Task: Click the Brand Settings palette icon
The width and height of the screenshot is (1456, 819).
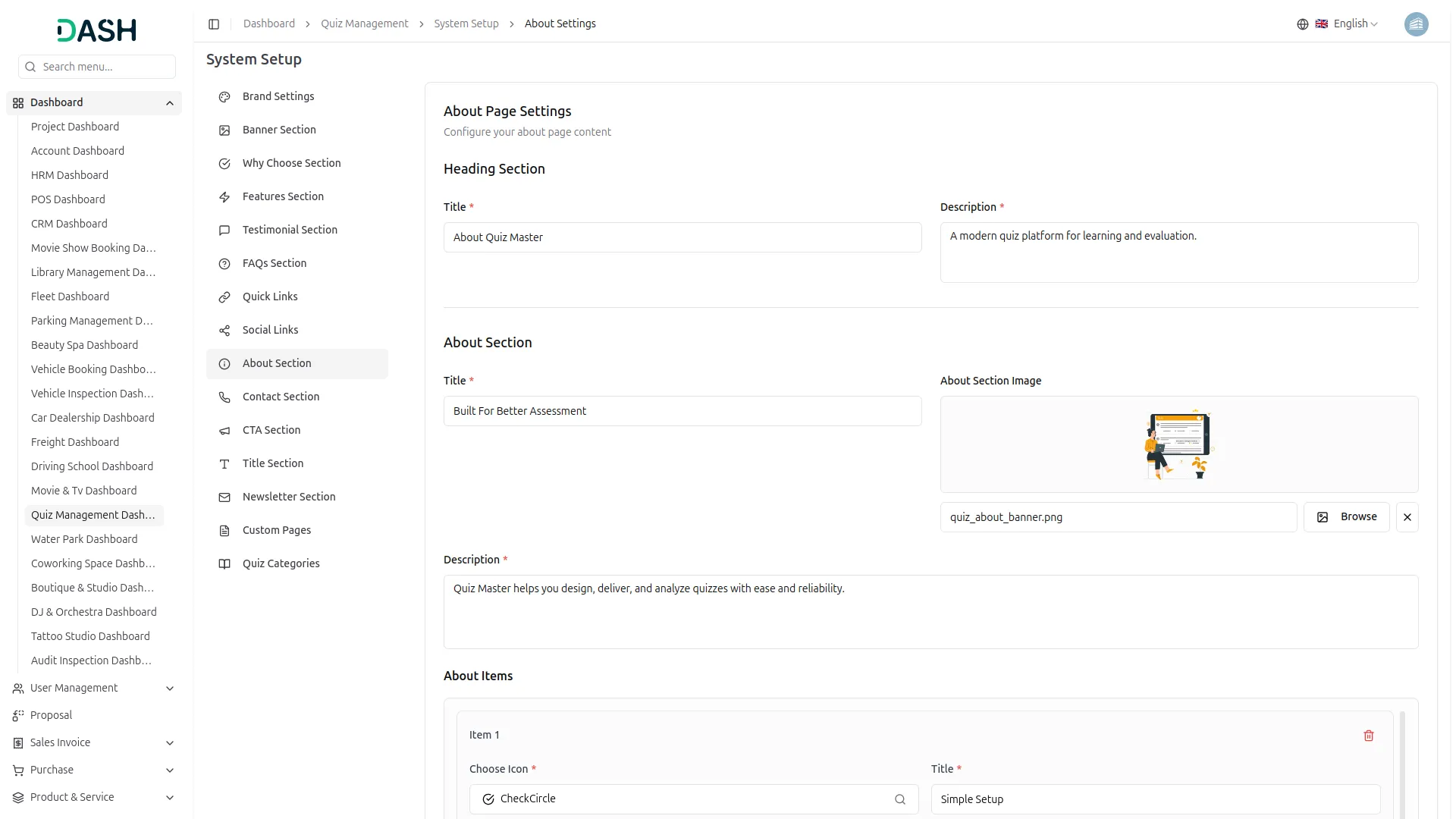Action: [224, 97]
